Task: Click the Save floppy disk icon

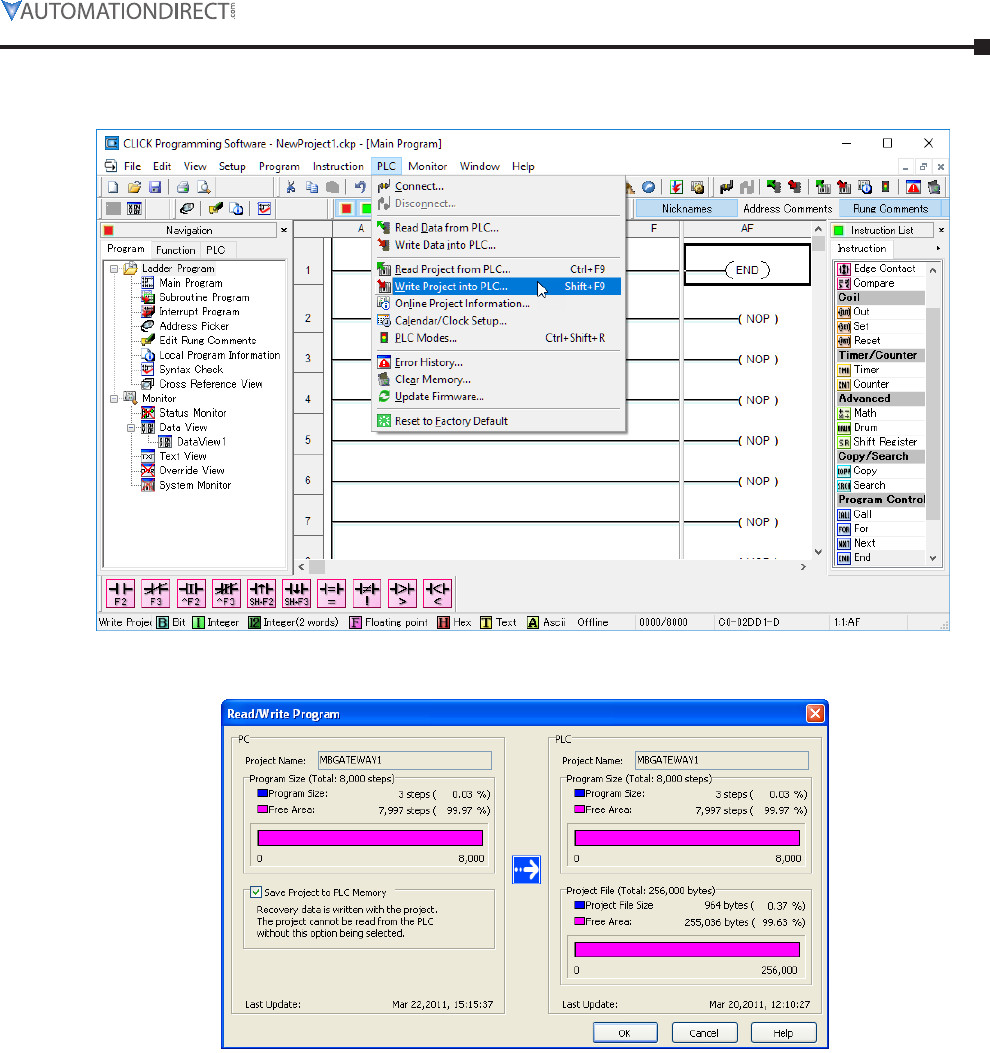Action: (155, 187)
